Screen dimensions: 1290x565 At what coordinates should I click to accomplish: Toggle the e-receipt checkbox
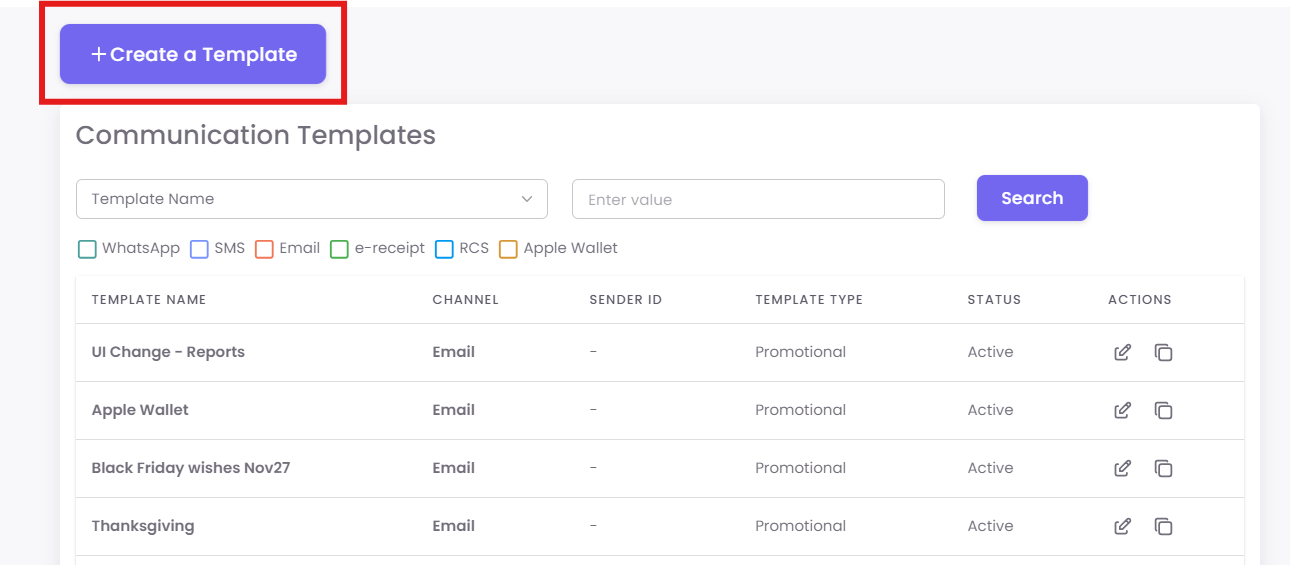tap(339, 249)
